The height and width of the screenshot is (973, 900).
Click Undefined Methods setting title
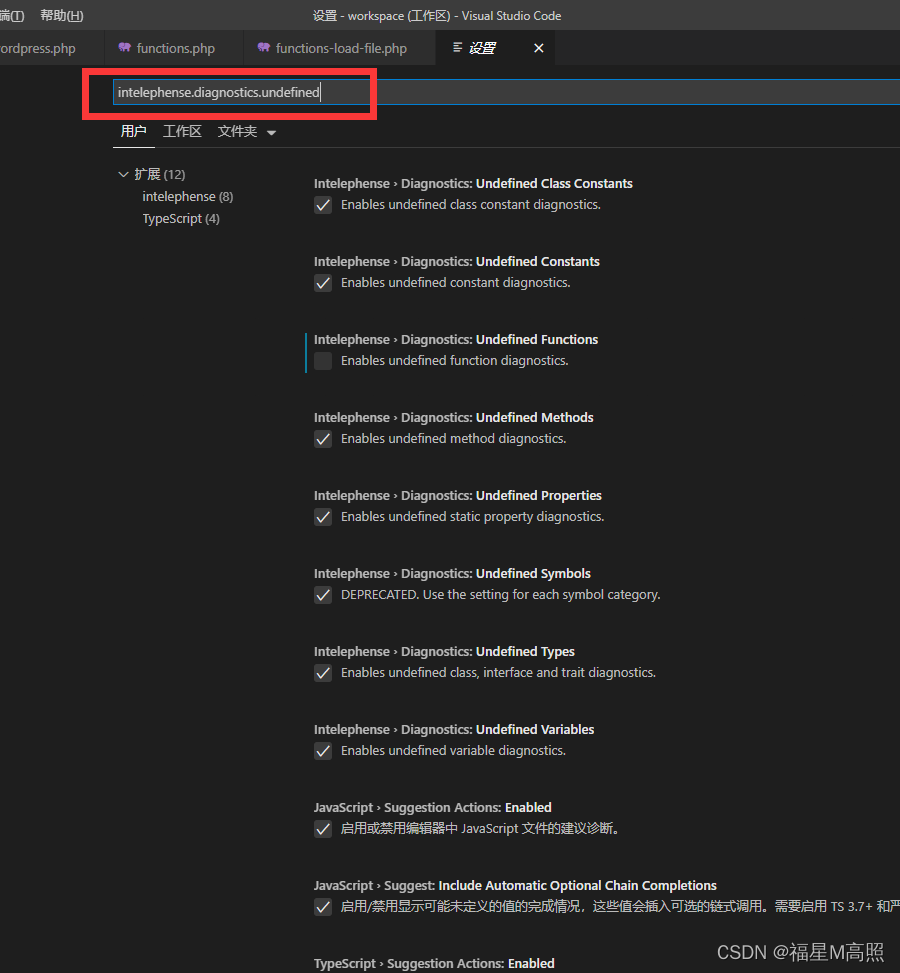pyautogui.click(x=453, y=418)
